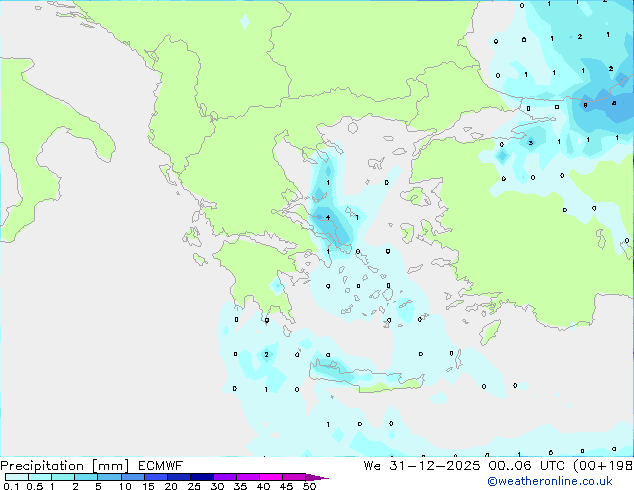Viewport: 634px width, 490px height.
Task: Click the '4' precipitation value on the map
Action: [x=328, y=218]
